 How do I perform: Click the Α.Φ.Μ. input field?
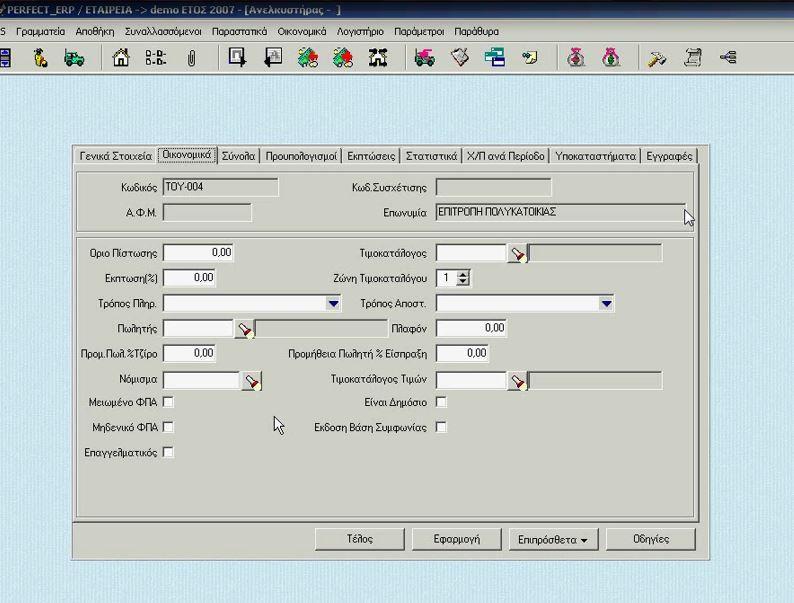207,213
